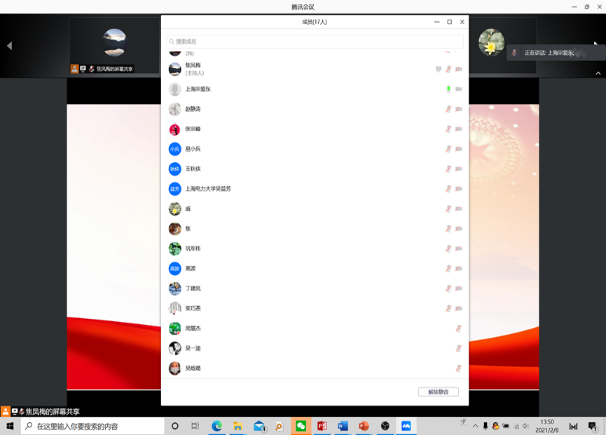Click the microphone icon in system tray
Image resolution: width=606 pixels, height=435 pixels.
[x=485, y=426]
